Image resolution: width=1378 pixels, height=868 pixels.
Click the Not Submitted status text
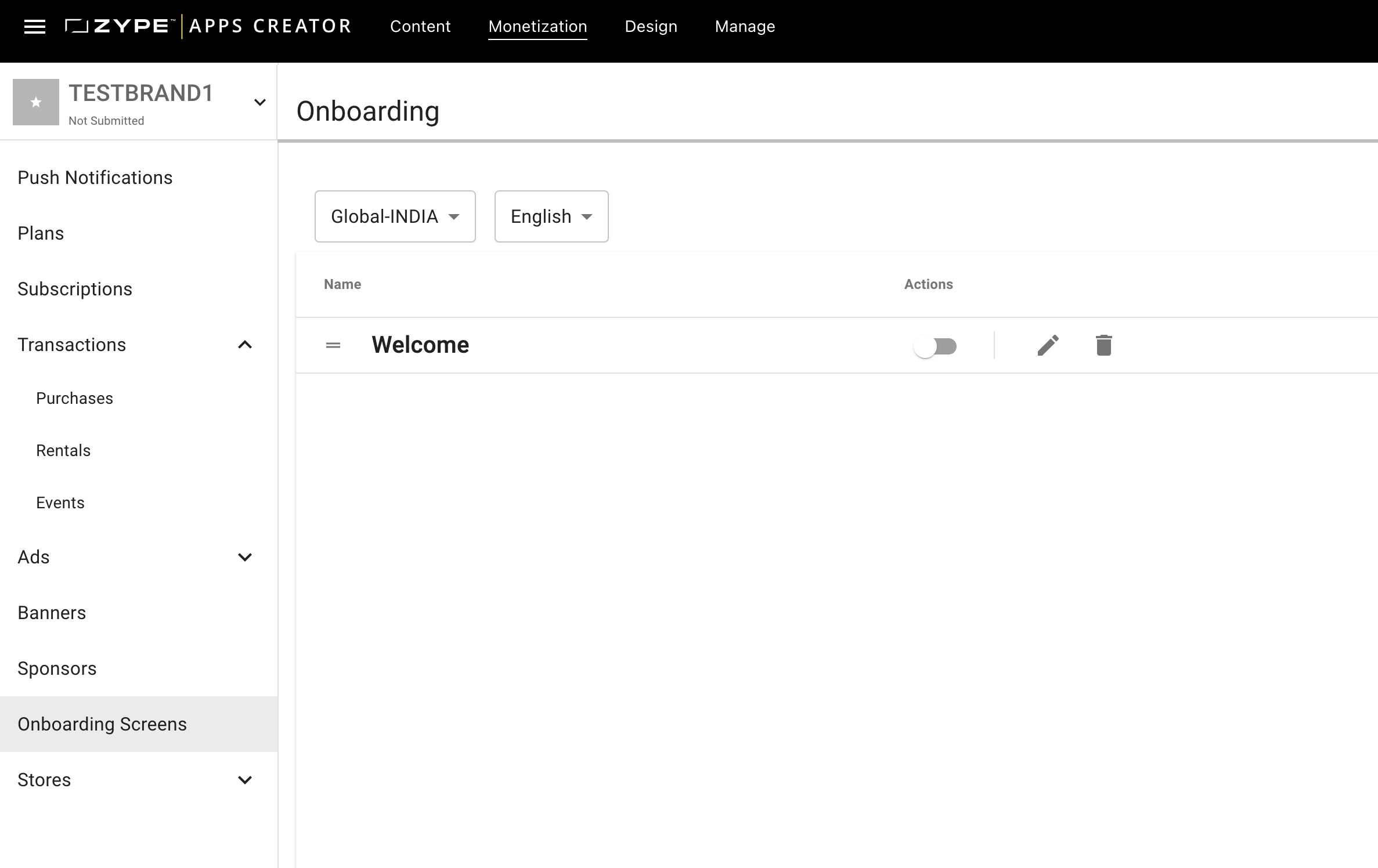click(x=106, y=121)
